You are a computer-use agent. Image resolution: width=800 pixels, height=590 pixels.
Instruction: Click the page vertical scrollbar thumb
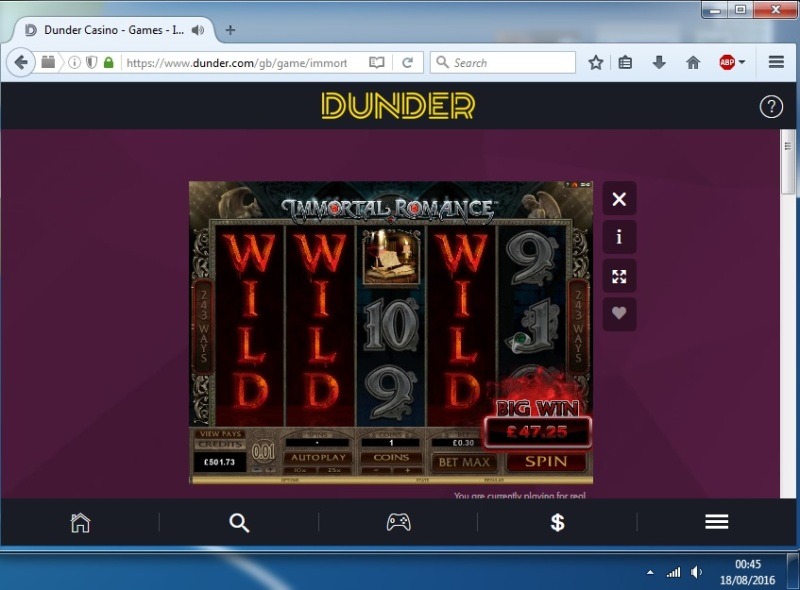pyautogui.click(x=788, y=162)
